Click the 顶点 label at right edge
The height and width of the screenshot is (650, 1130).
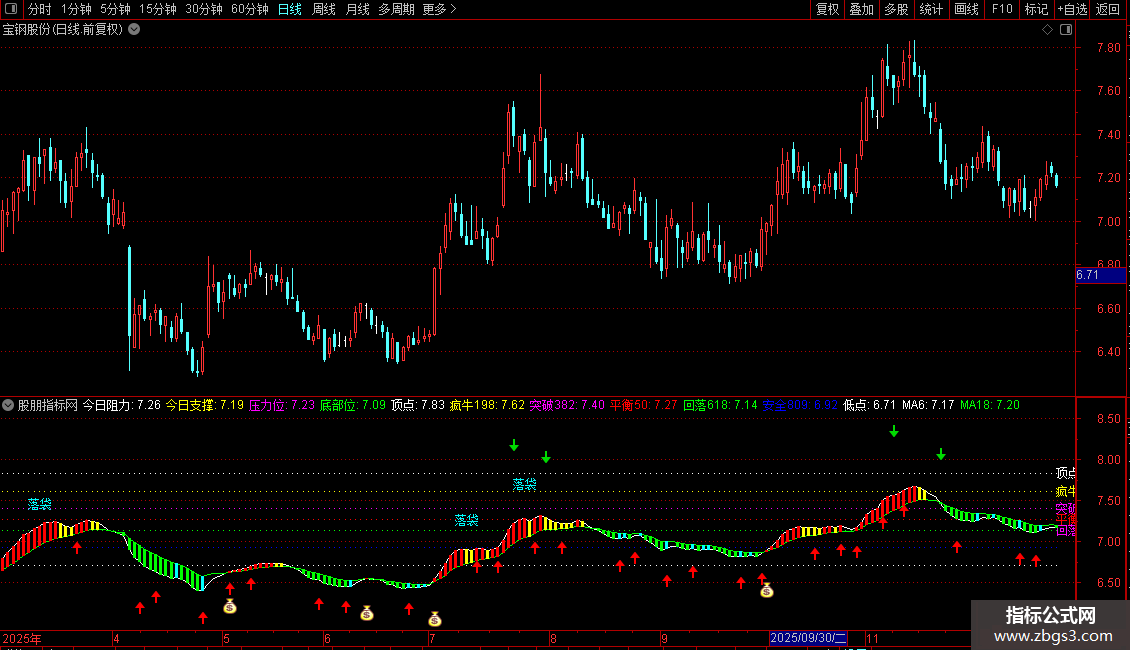1066,473
